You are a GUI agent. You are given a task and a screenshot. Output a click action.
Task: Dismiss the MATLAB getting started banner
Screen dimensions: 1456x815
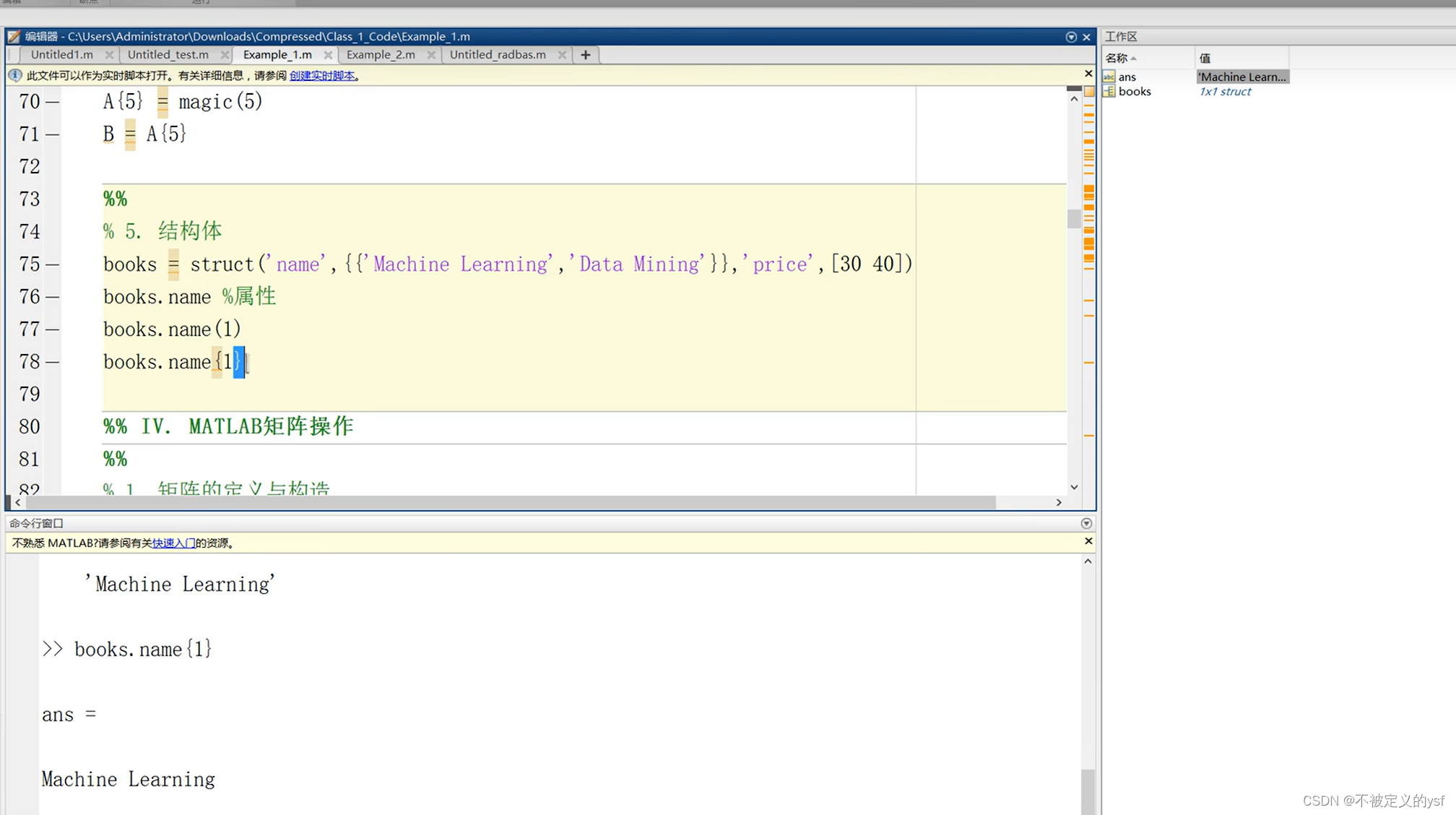click(1088, 541)
